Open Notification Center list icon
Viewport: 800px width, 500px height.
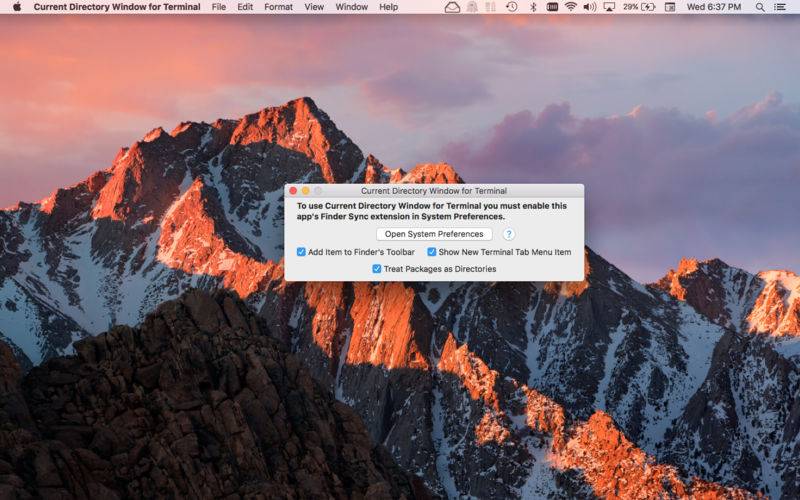point(780,7)
